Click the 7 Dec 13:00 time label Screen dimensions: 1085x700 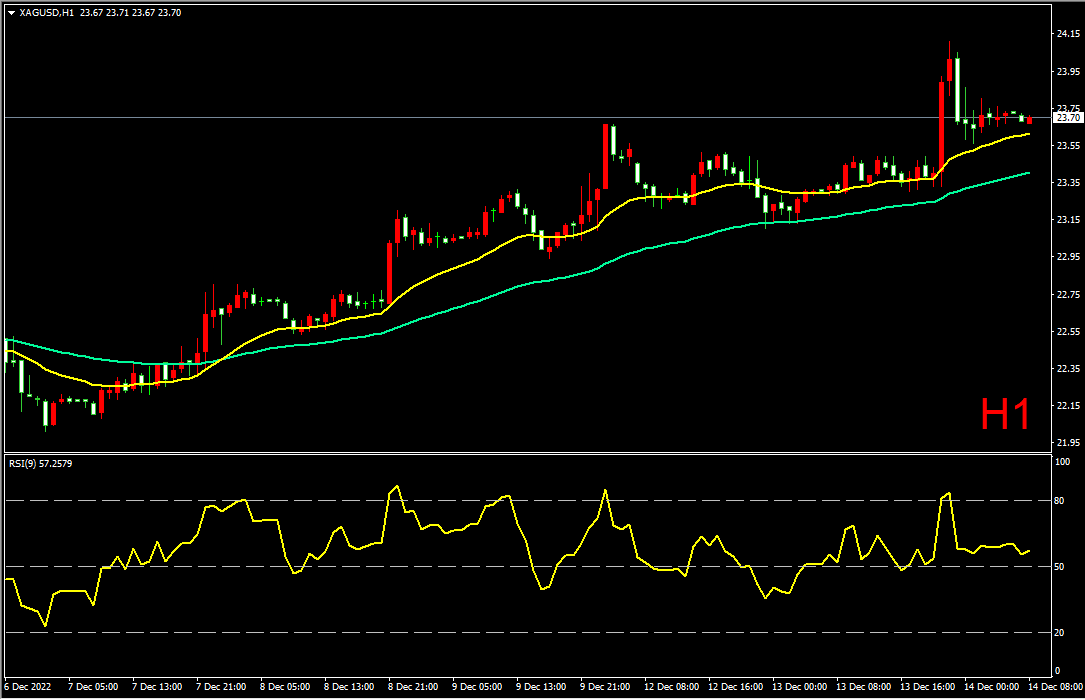pos(157,687)
